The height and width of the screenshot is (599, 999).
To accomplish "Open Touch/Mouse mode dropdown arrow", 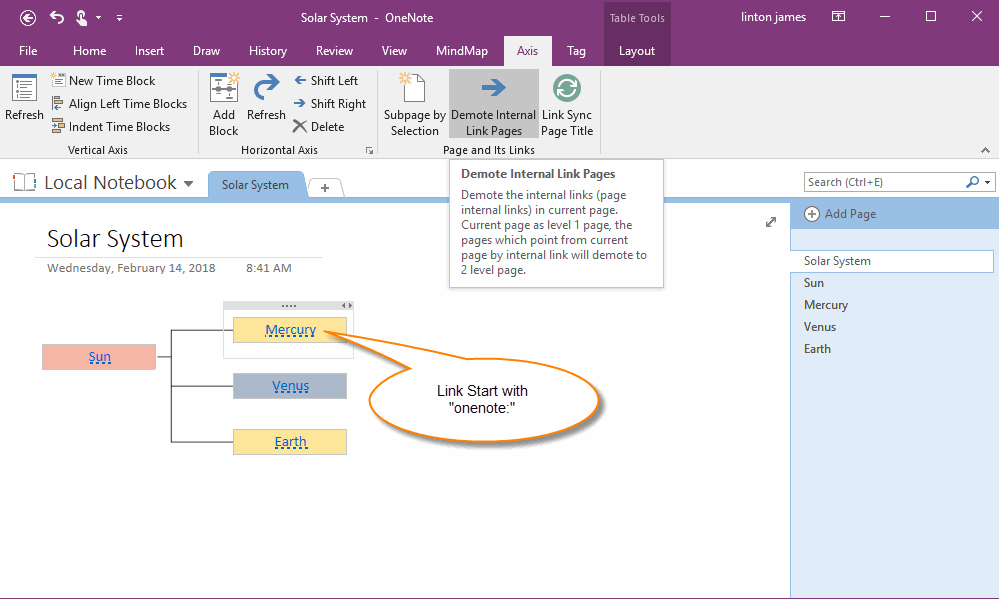I will click(98, 18).
